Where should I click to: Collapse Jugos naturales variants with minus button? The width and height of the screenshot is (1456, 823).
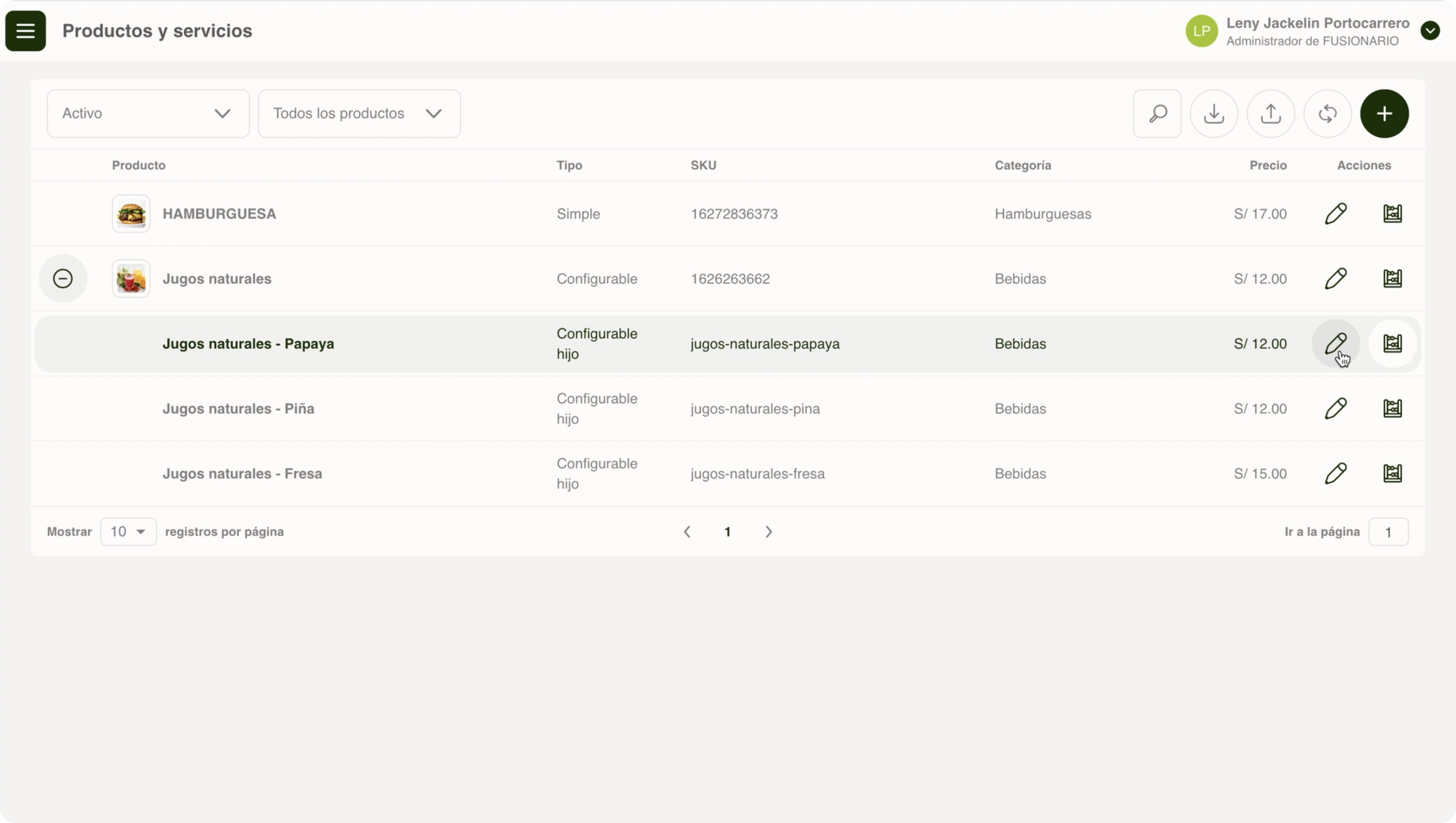point(63,279)
